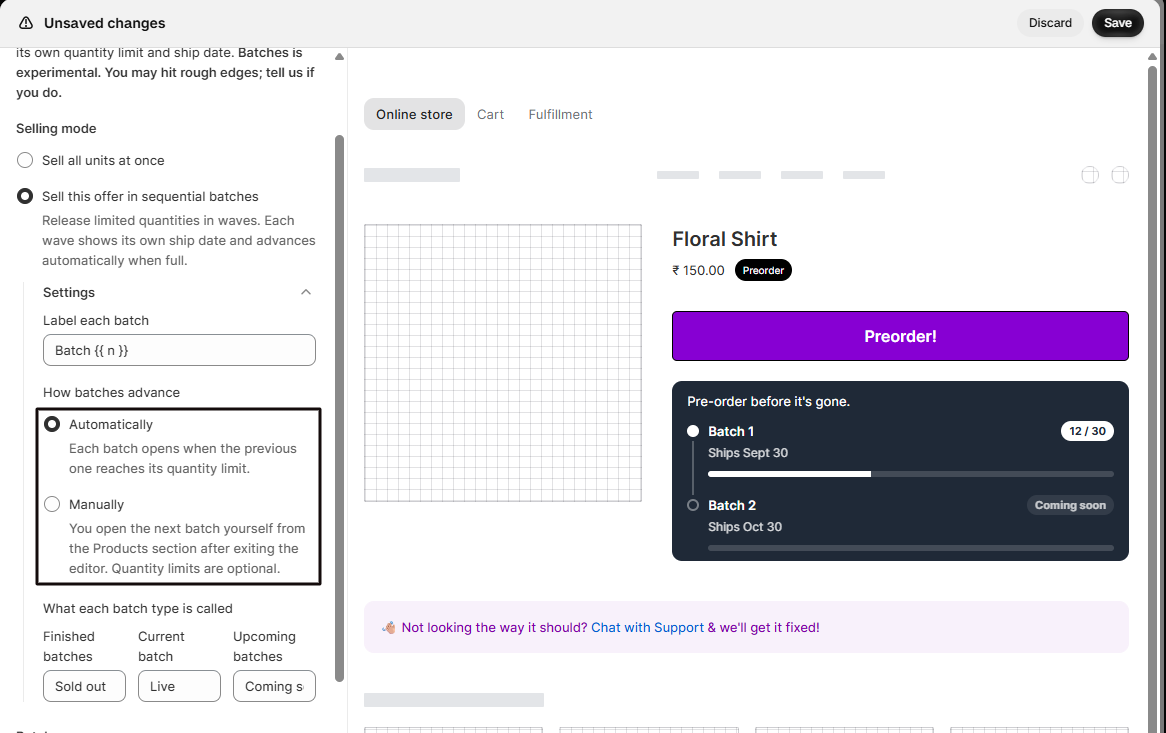
Task: Click the 12 / 30 quantity badge
Action: [1087, 431]
